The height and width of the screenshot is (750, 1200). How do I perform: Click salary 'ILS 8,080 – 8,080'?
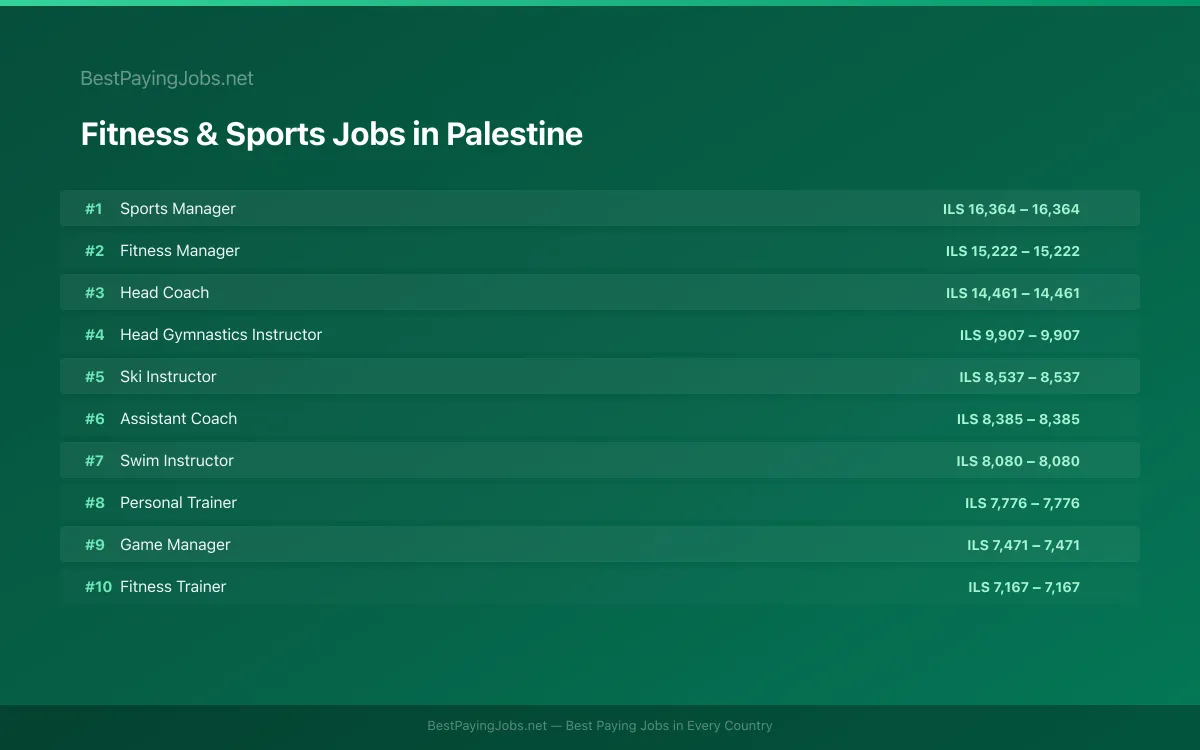1018,461
